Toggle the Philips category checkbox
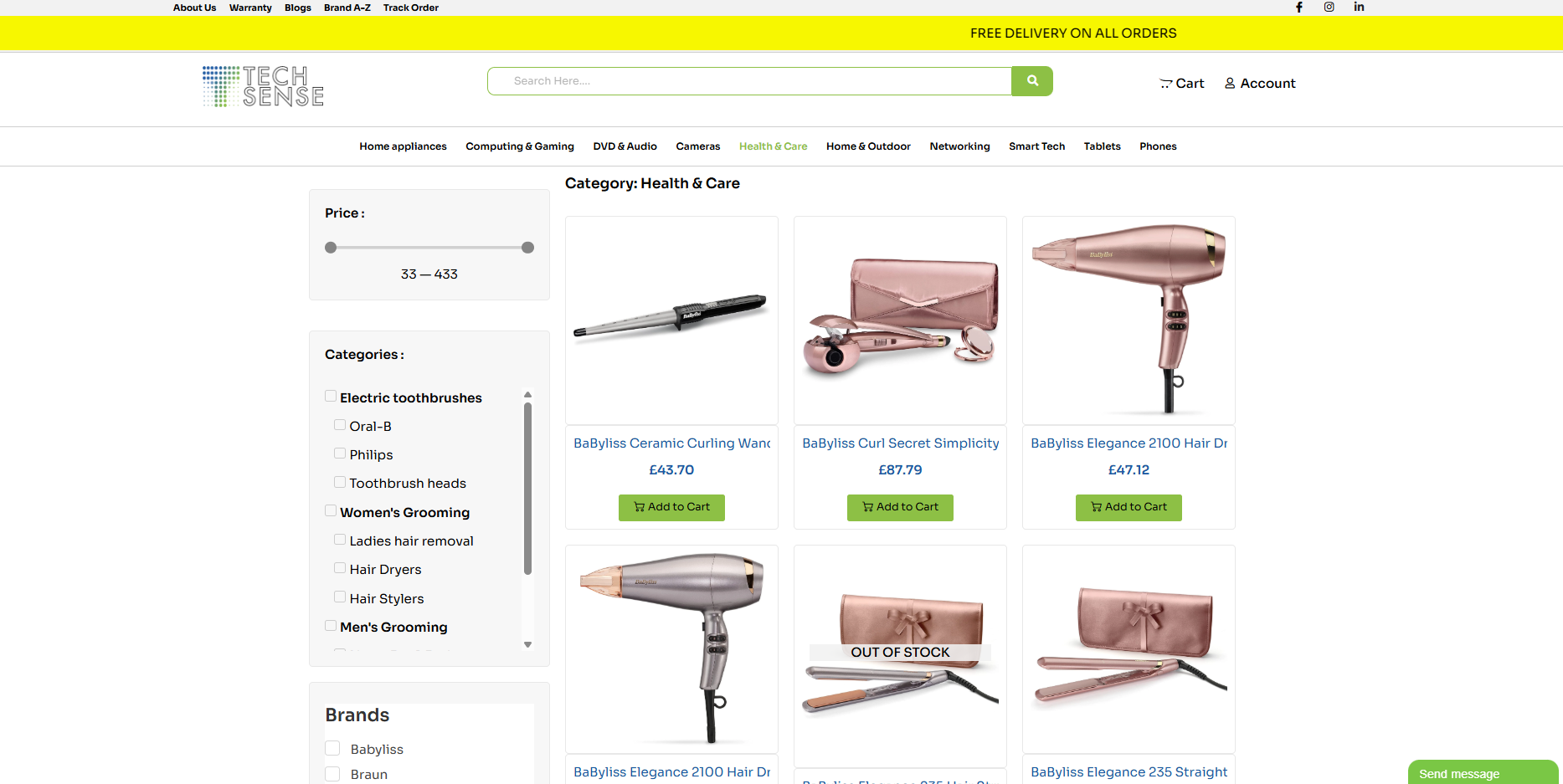This screenshot has height=784, width=1563. pos(340,453)
